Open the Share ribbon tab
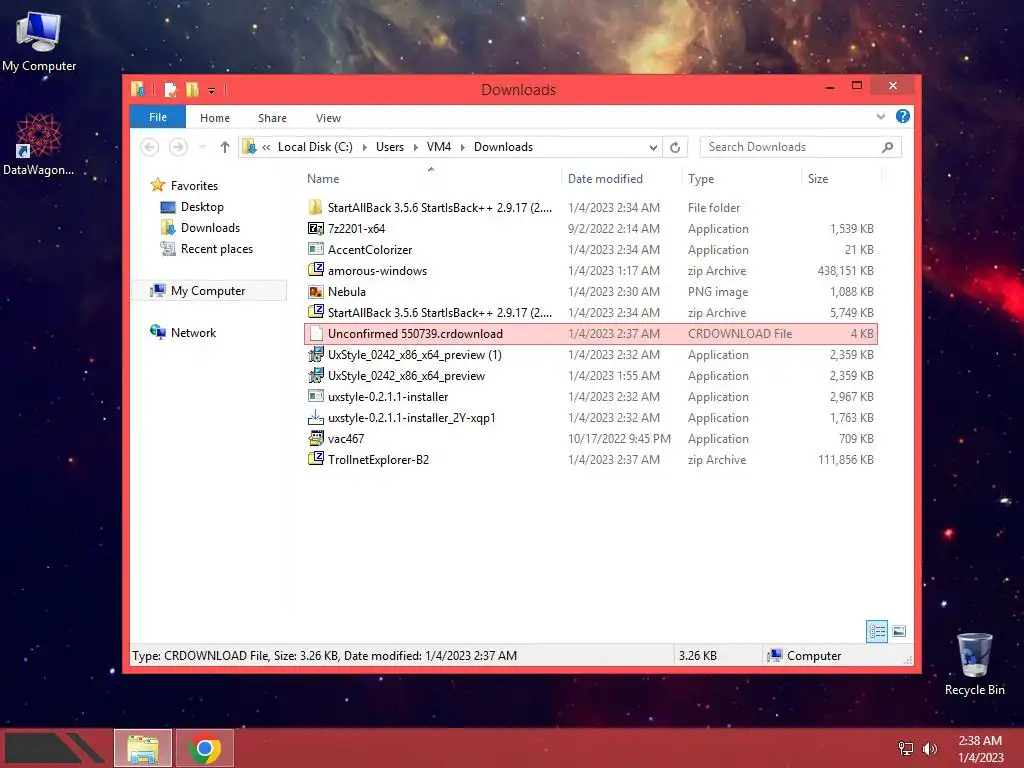The height and width of the screenshot is (768, 1024). [x=272, y=118]
